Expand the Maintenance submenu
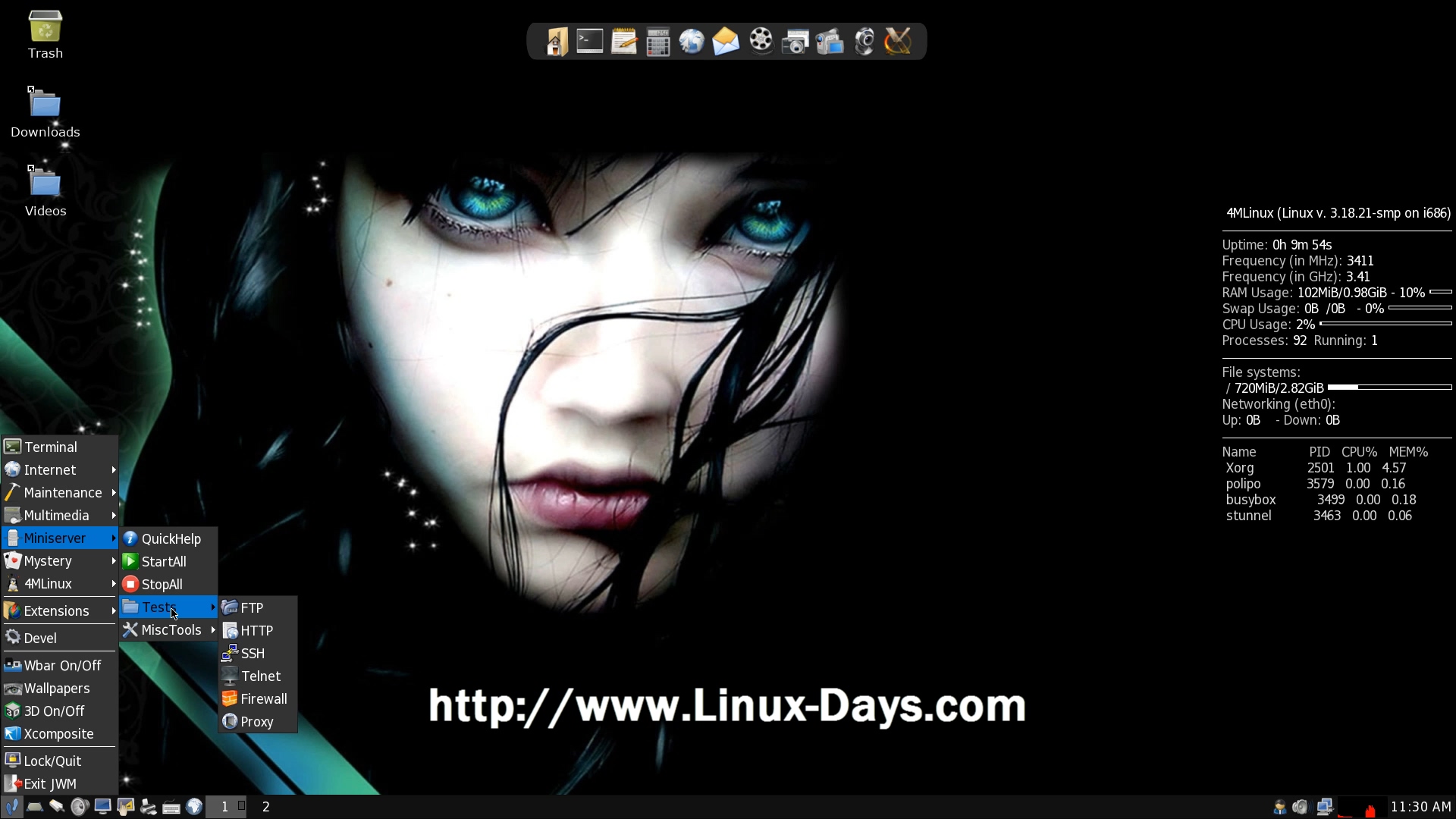 (60, 493)
